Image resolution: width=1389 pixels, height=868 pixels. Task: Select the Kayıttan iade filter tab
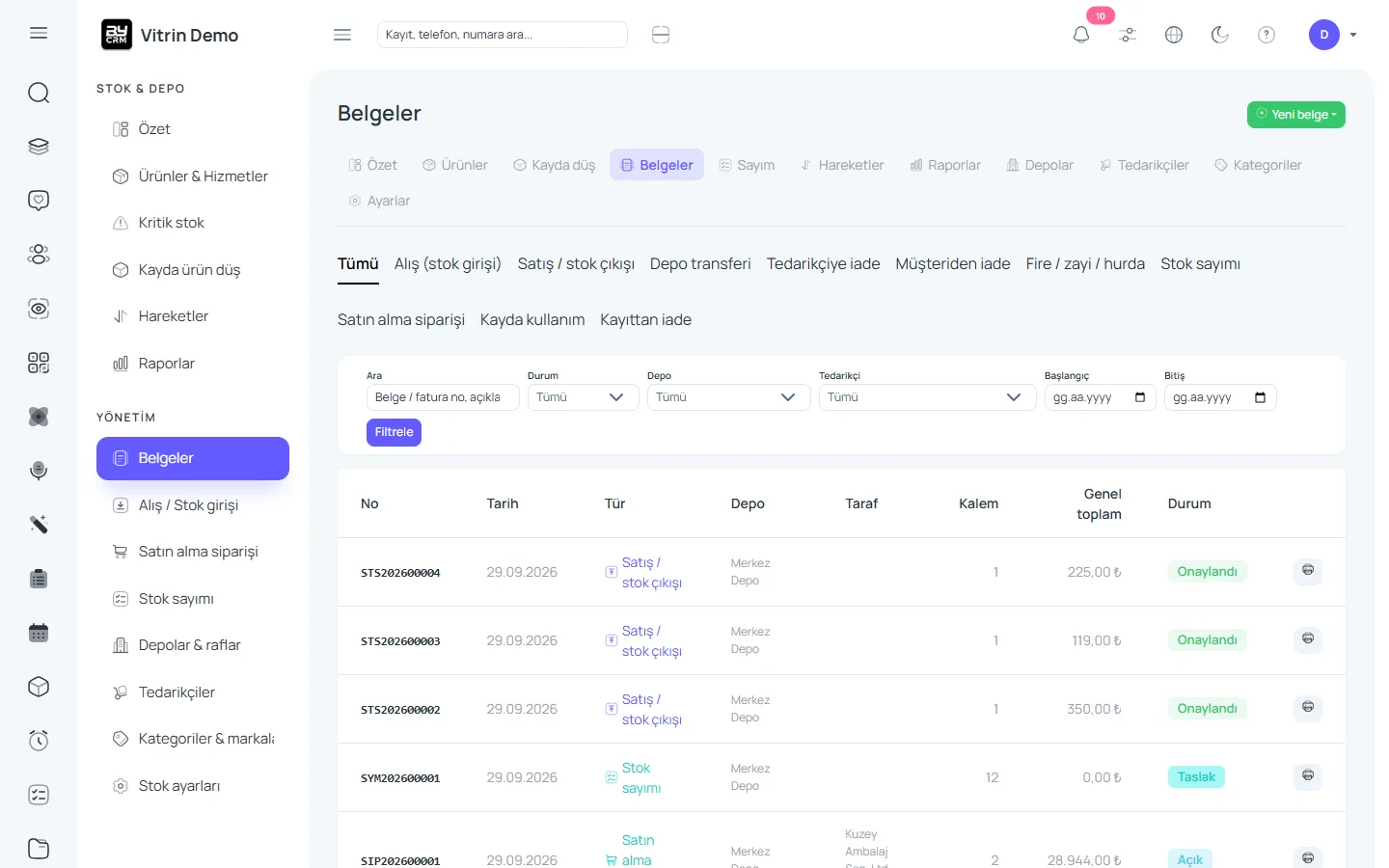point(645,319)
